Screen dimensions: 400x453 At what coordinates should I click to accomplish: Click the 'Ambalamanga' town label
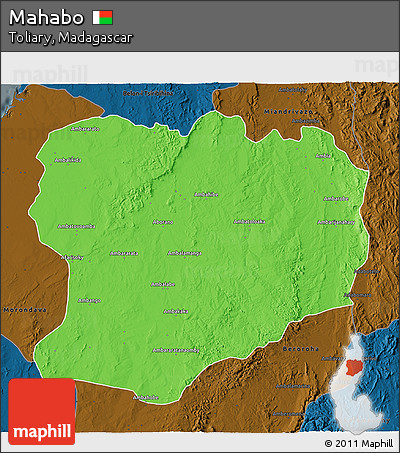click(x=184, y=253)
